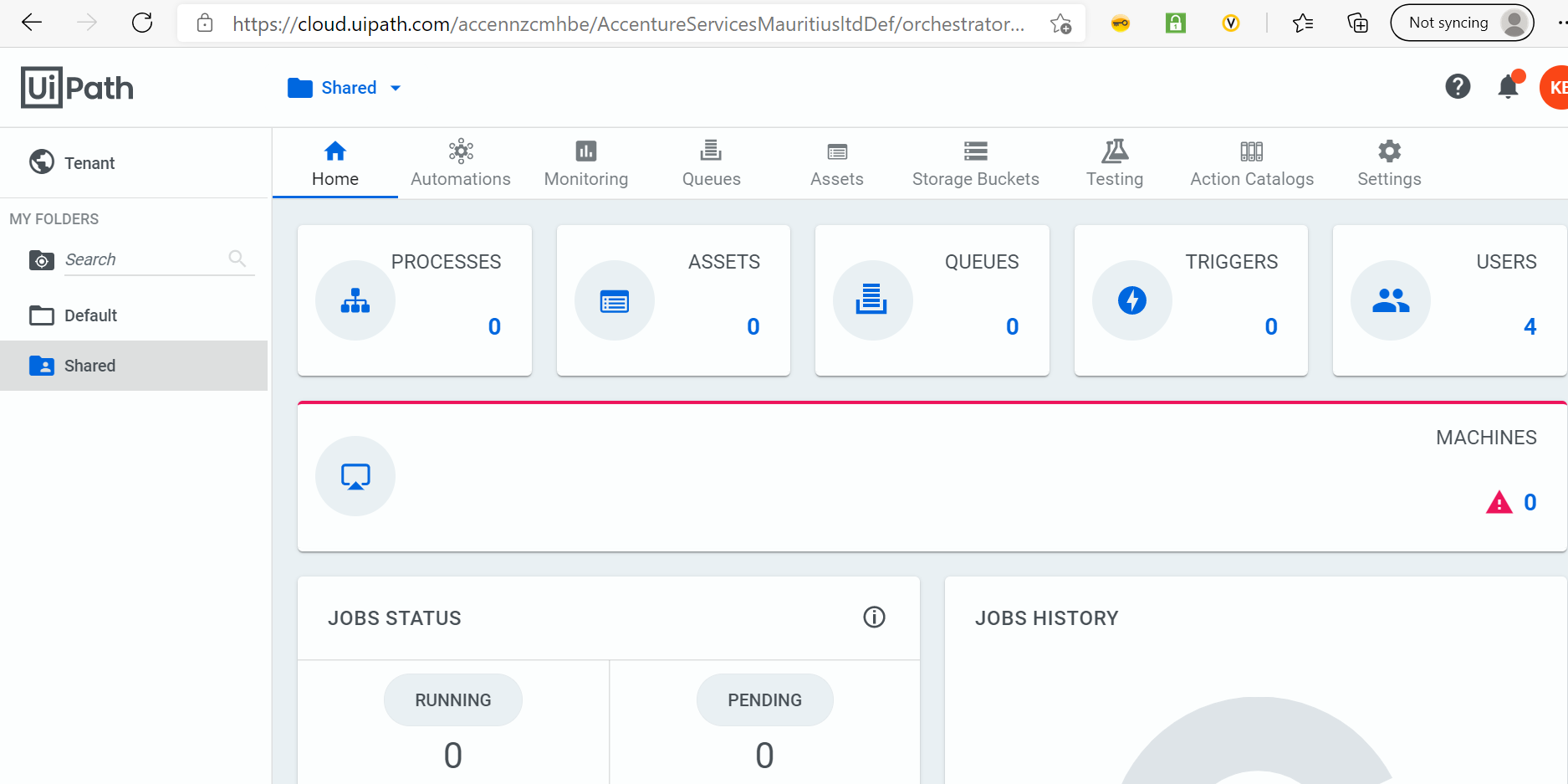
Task: Open the Triggers card lightning icon
Action: coord(1131,300)
